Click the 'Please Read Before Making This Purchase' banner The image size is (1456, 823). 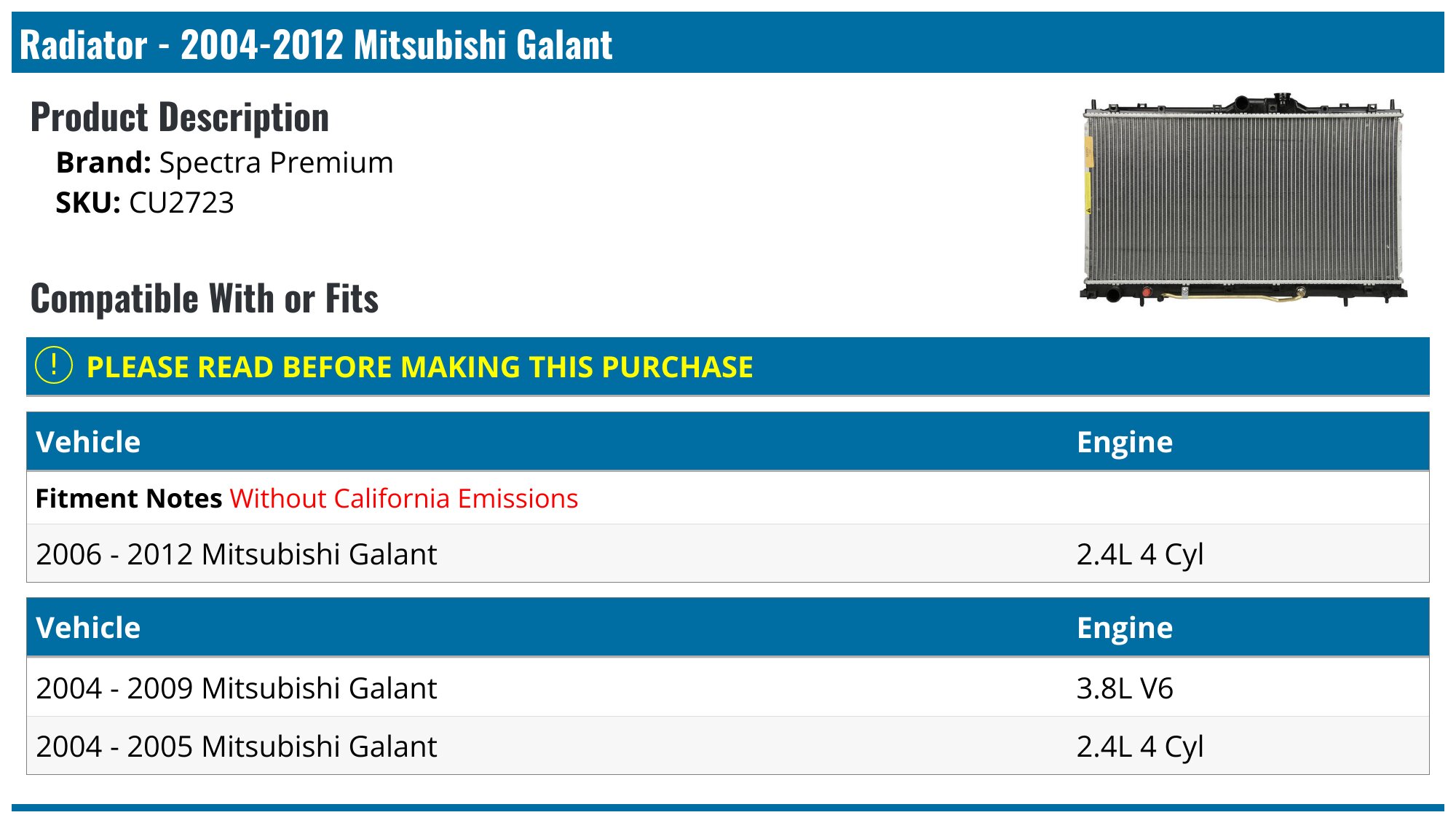[728, 366]
